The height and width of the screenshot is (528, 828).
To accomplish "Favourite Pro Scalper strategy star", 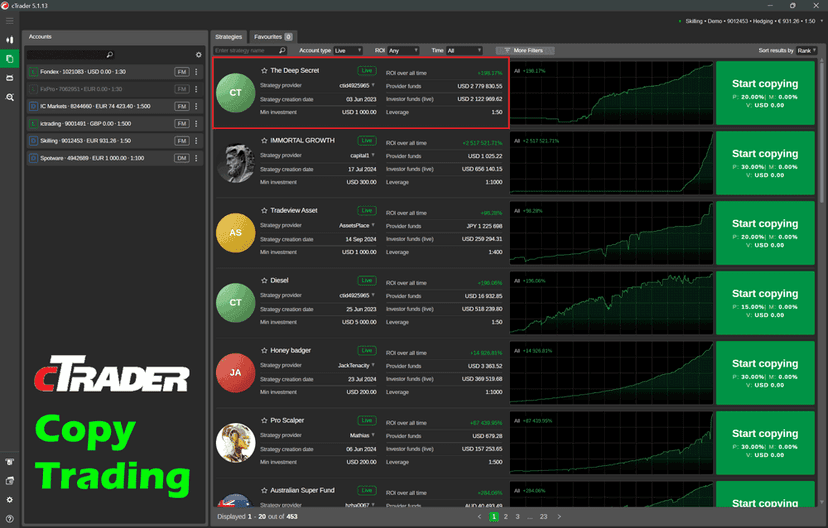I will [264, 420].
